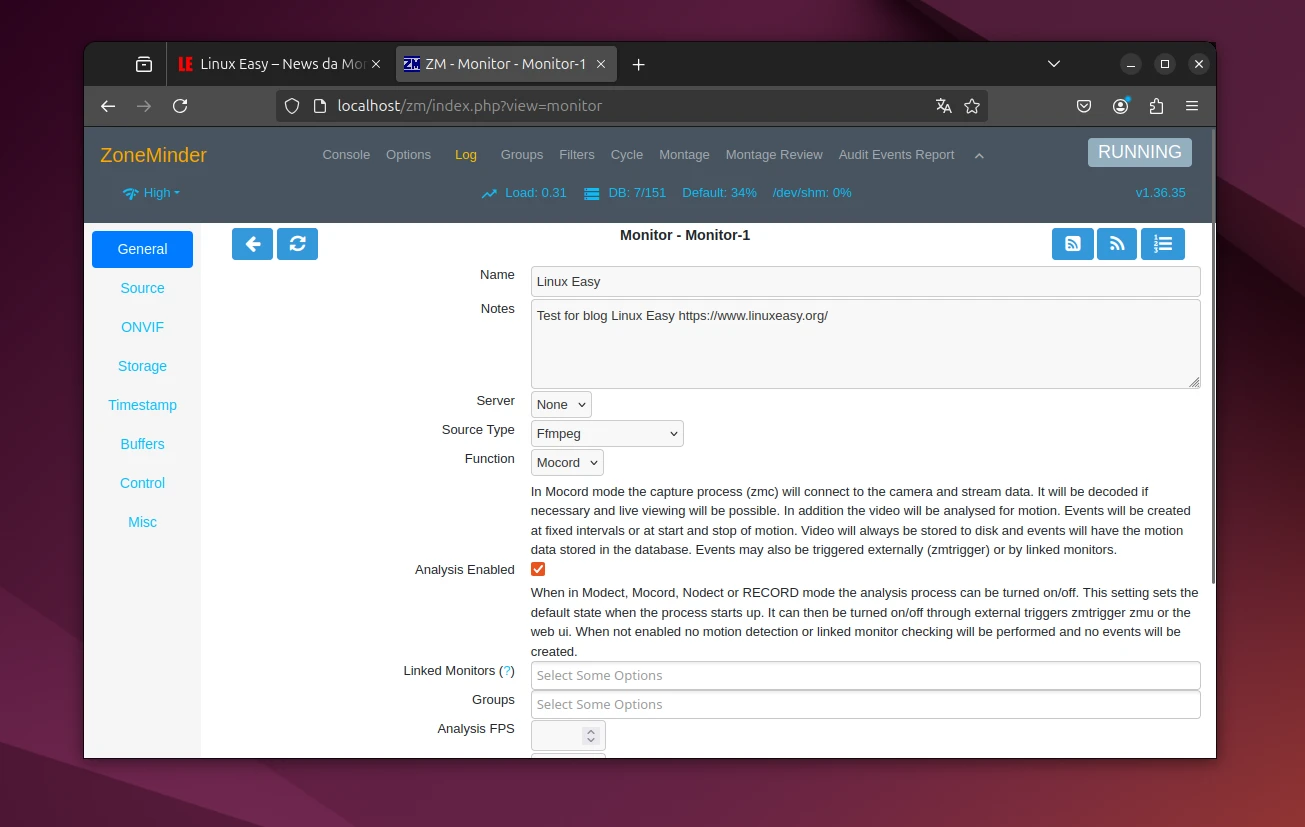Open the browser extensions puzzle icon
Image resolution: width=1305 pixels, height=827 pixels.
[1156, 106]
